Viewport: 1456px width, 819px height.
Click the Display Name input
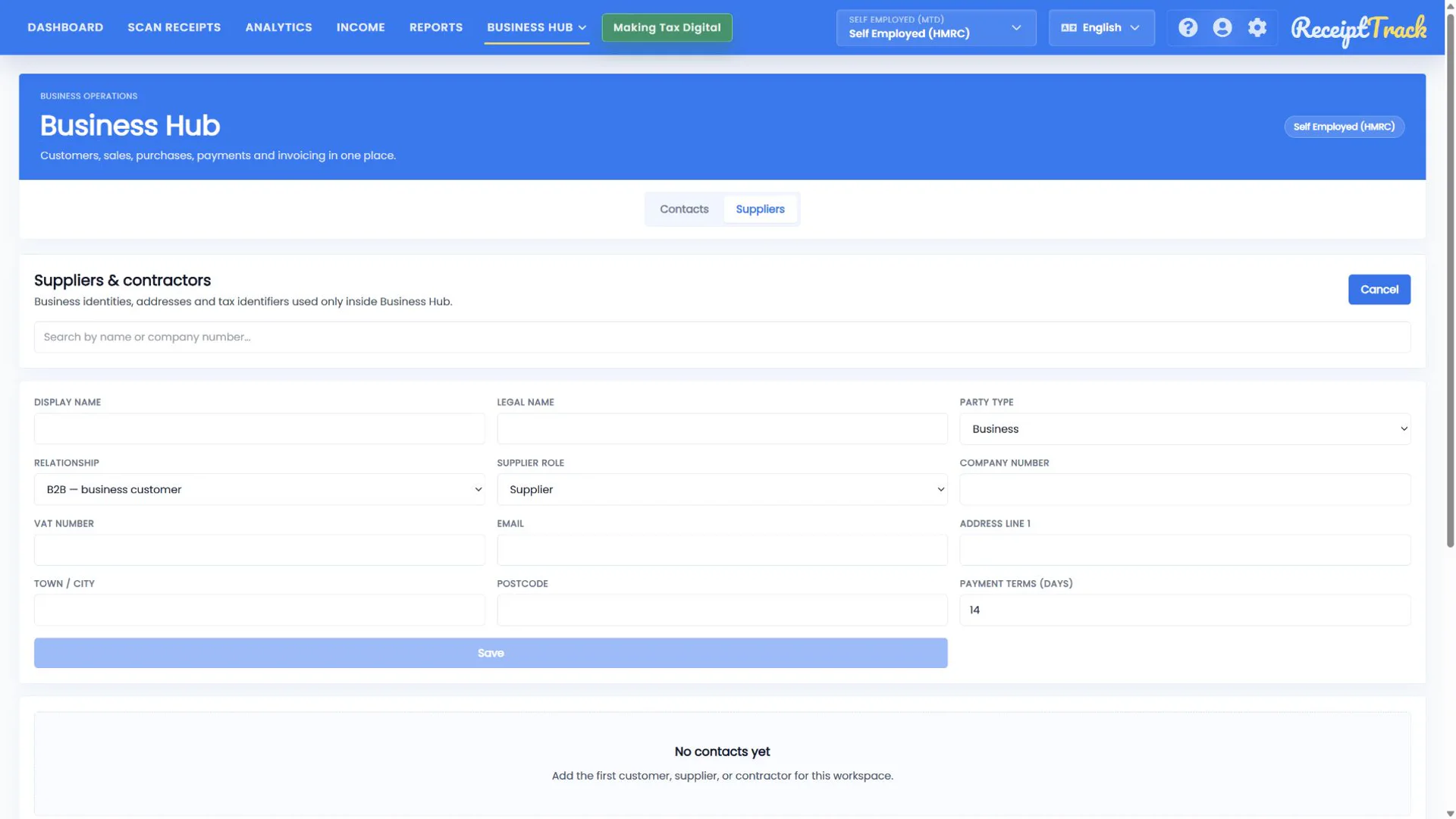[x=259, y=429]
